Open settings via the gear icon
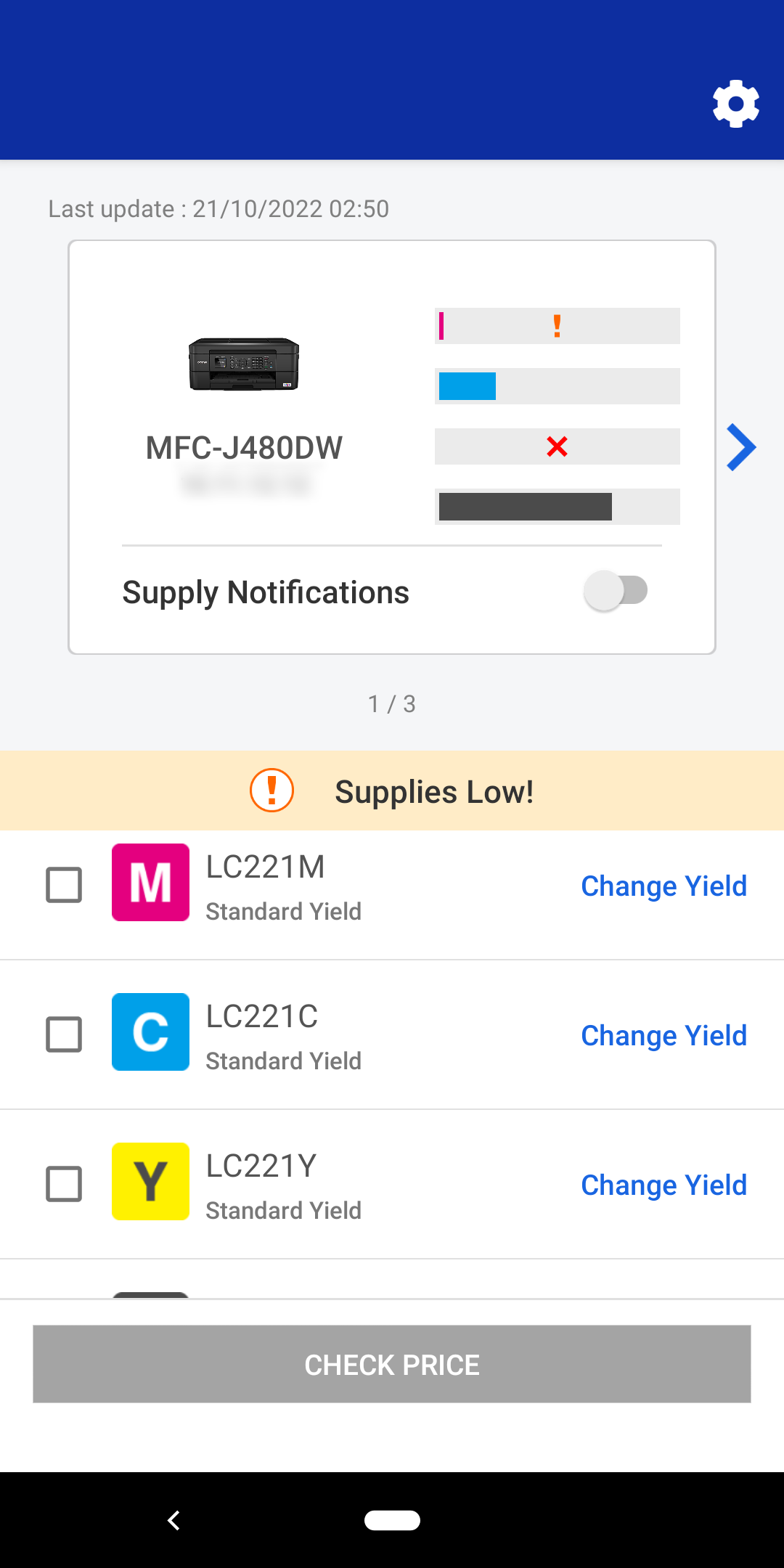Viewport: 784px width, 1568px height. (x=735, y=104)
